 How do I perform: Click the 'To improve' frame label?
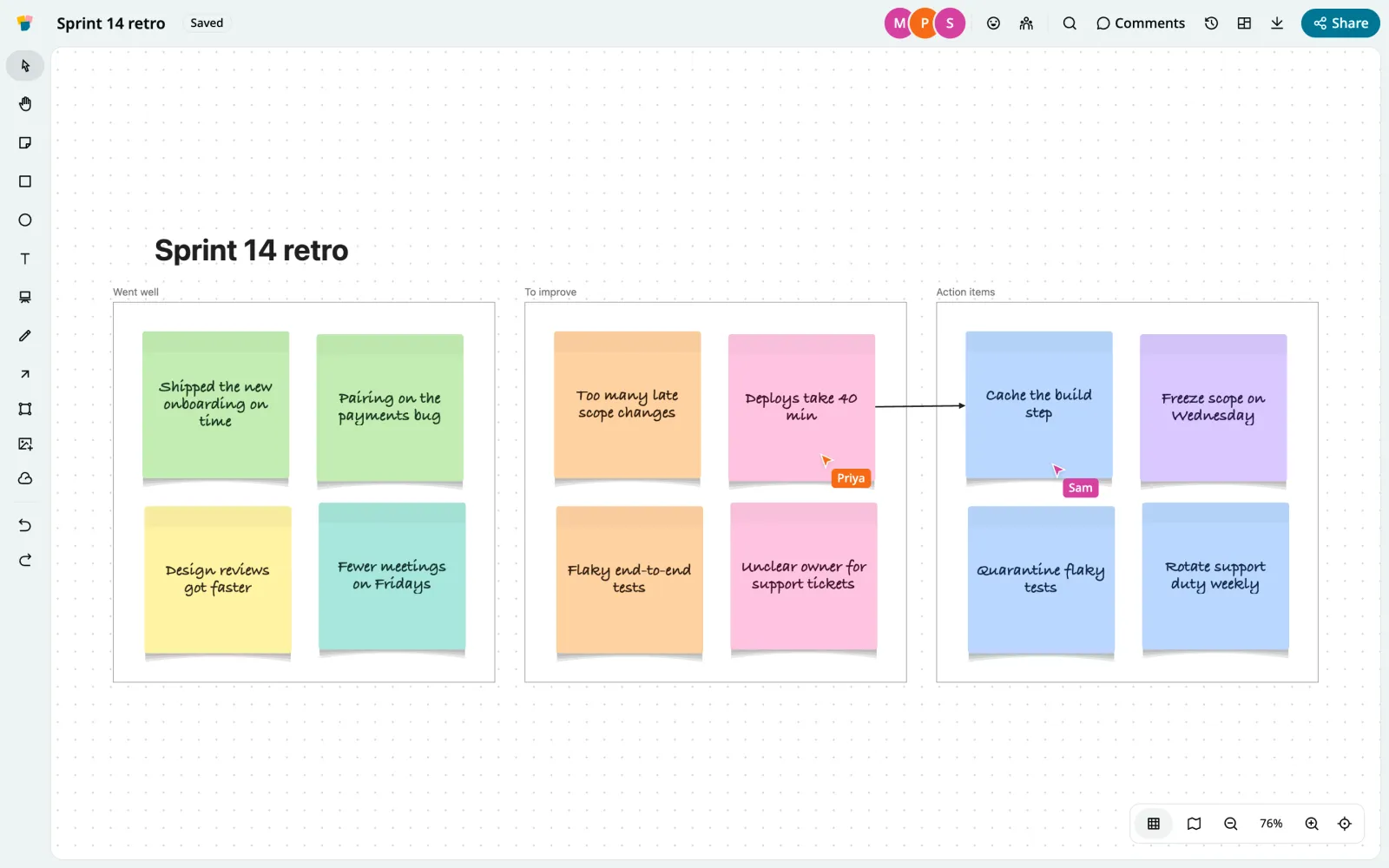pyautogui.click(x=550, y=293)
